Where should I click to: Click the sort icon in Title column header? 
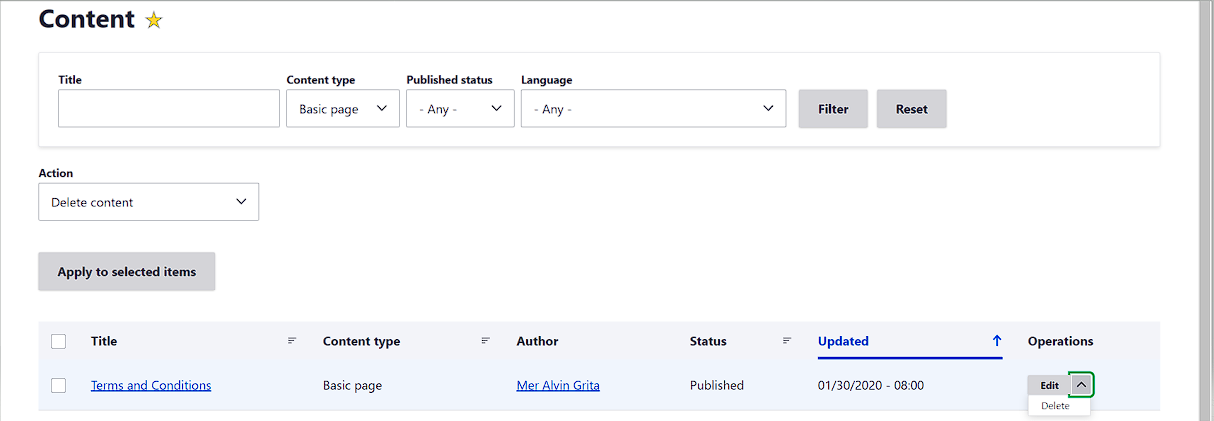coord(292,341)
